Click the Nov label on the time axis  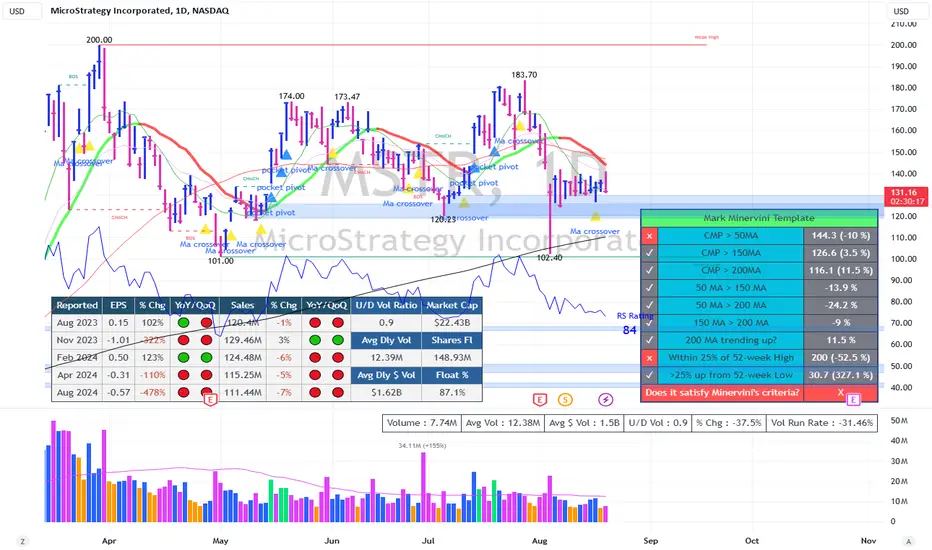(x=868, y=541)
